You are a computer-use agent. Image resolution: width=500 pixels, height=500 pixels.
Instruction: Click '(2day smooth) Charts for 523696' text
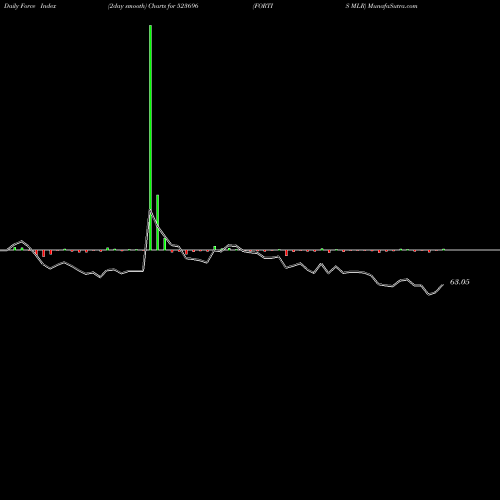(x=153, y=6)
